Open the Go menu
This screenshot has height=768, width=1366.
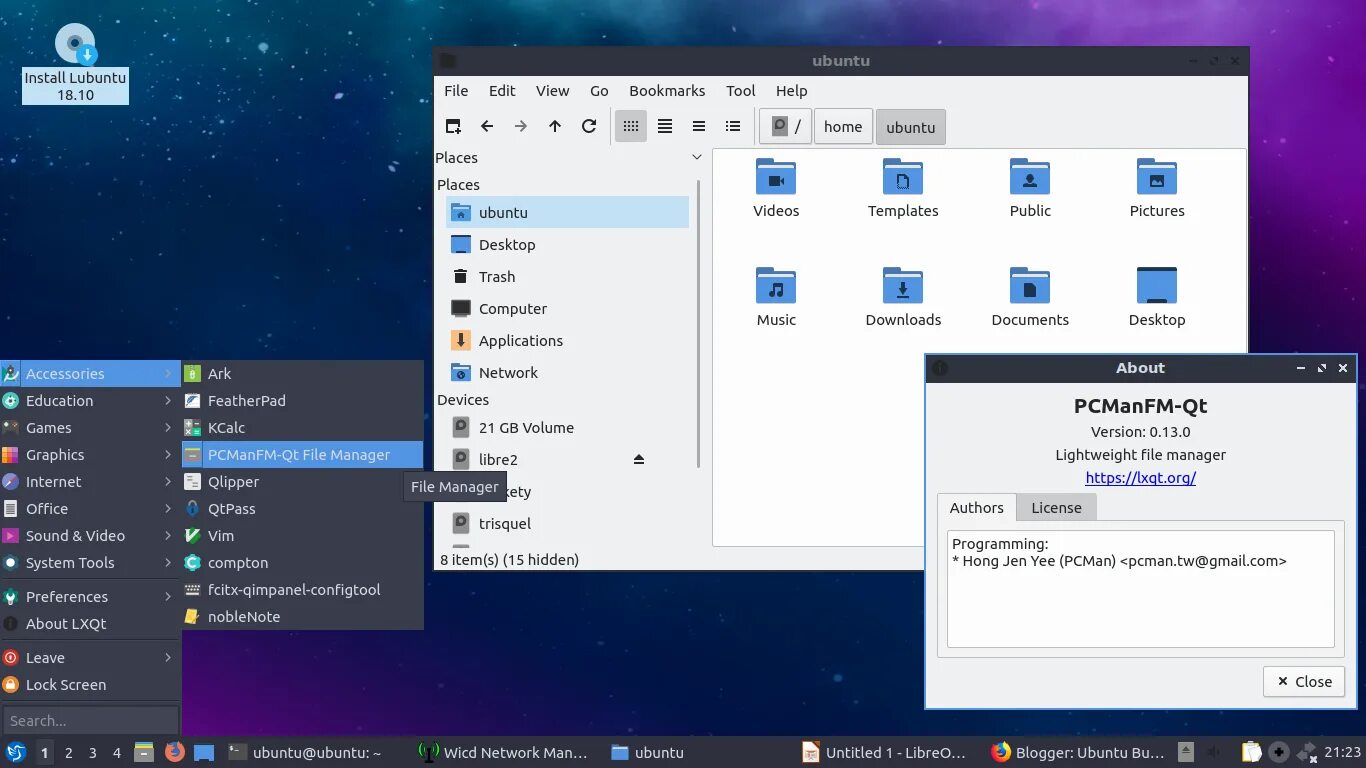(599, 90)
